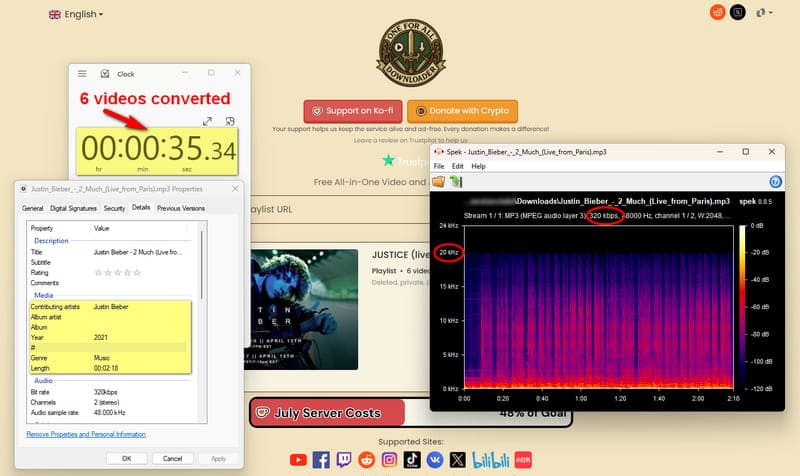
Task: Click the keep-on-top icon in the Clock window
Action: click(x=230, y=121)
